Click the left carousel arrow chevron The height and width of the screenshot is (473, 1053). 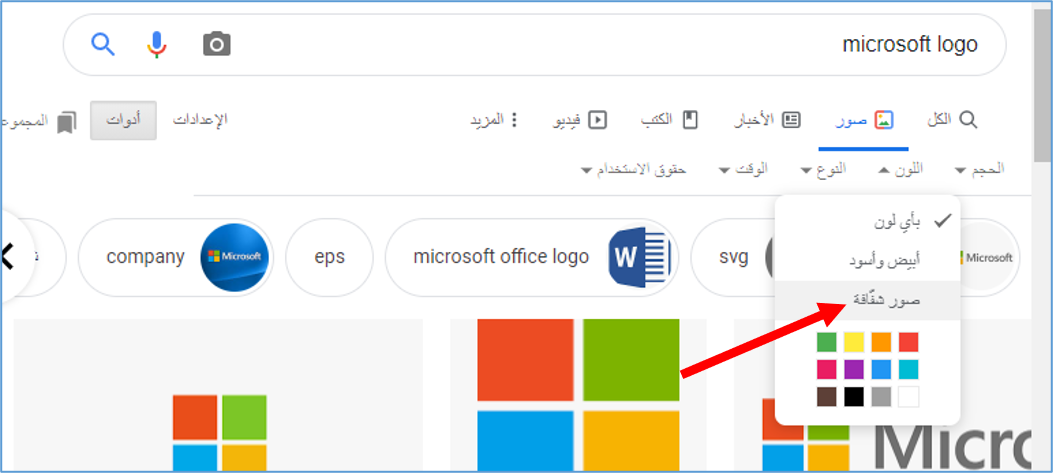point(8,257)
